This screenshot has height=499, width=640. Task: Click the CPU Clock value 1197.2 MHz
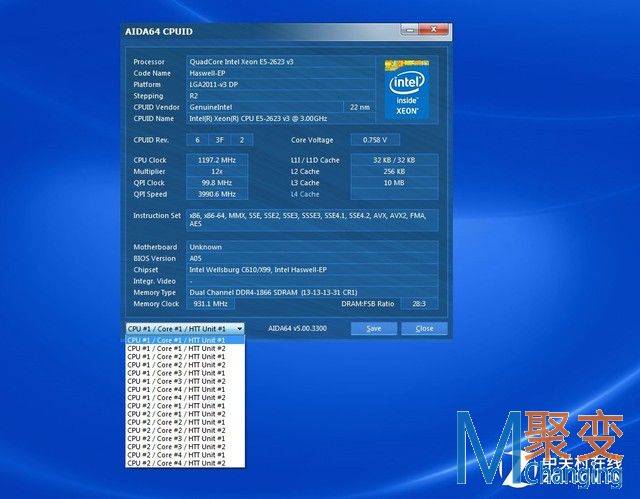tap(217, 160)
